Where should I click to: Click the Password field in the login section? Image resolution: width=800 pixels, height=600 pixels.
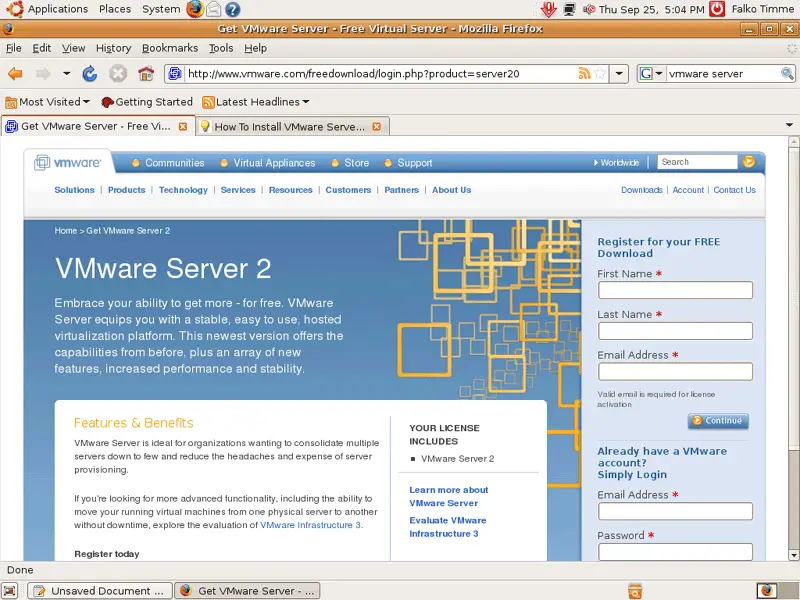[675, 552]
